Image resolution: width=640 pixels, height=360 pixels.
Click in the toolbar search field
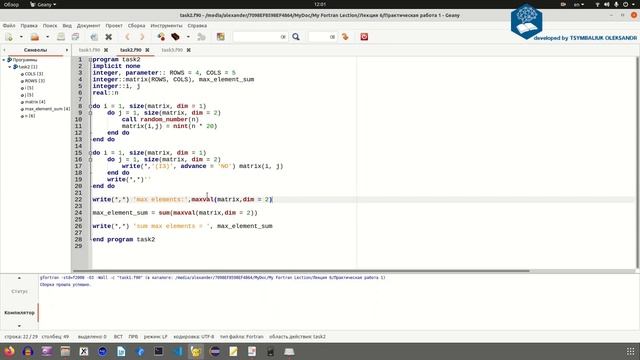260,37
